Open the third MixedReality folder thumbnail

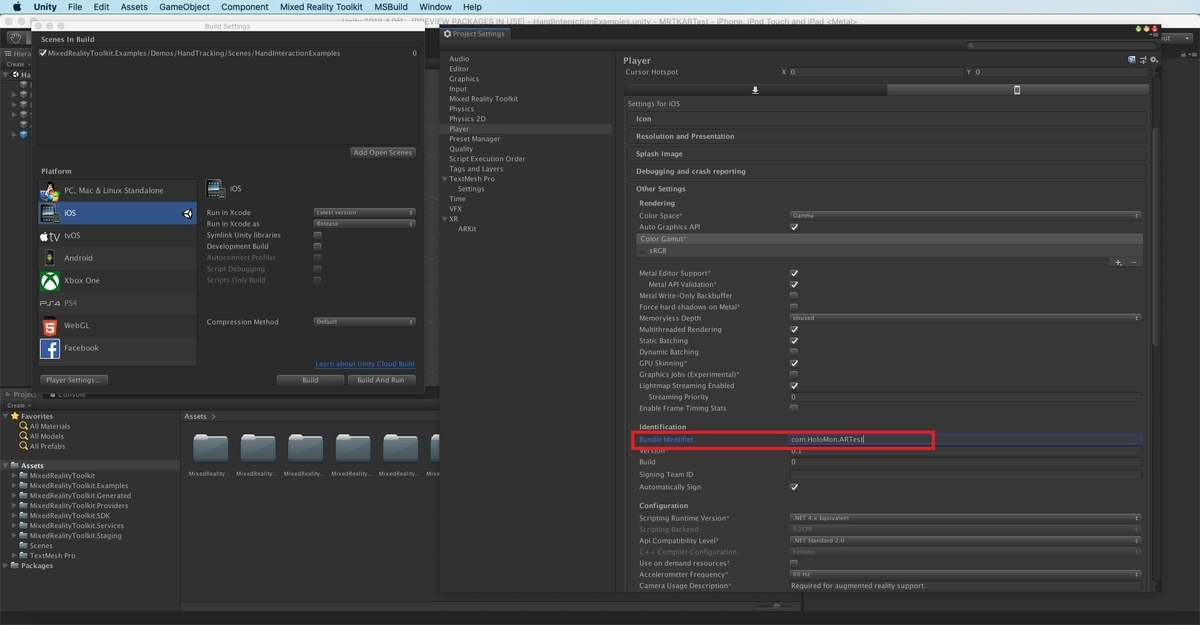(305, 449)
